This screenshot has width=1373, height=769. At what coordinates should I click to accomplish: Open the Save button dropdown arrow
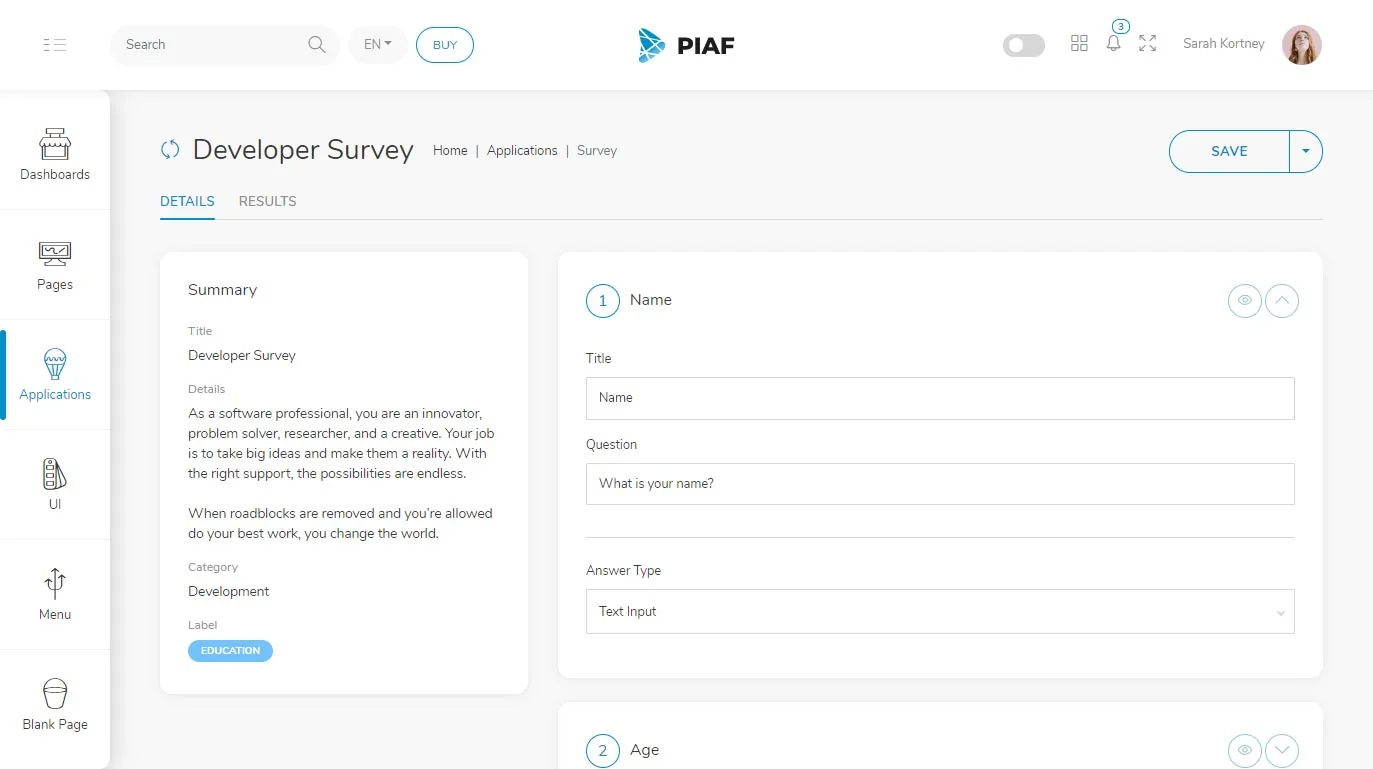1306,151
